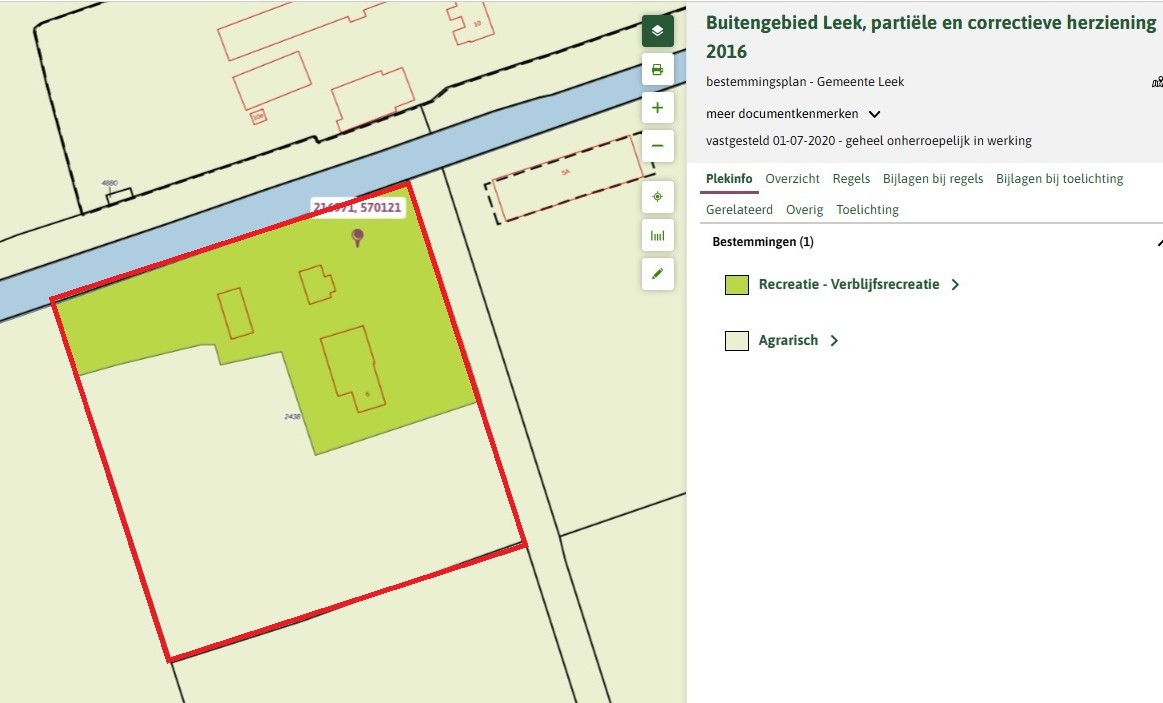Image resolution: width=1163 pixels, height=703 pixels.
Task: Collapse the Bestemmingen section arrow
Action: coord(1159,242)
